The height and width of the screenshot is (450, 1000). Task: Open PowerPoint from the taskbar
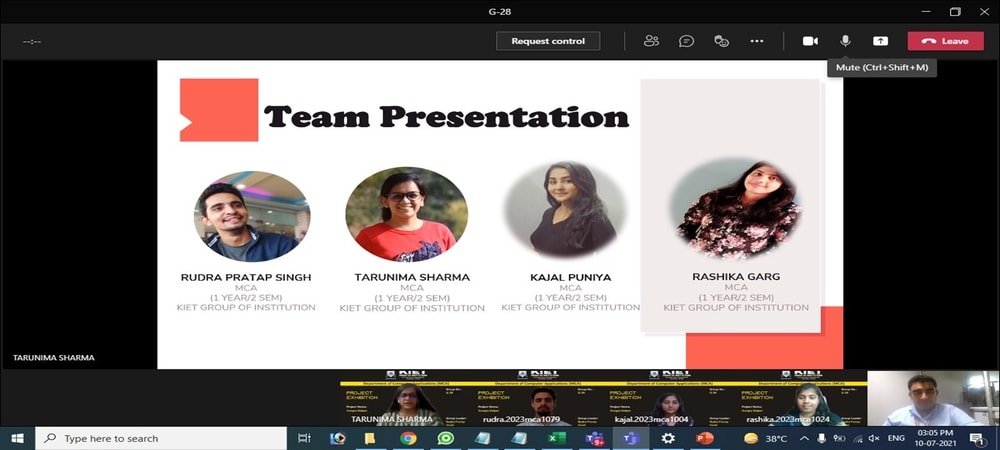pos(705,438)
